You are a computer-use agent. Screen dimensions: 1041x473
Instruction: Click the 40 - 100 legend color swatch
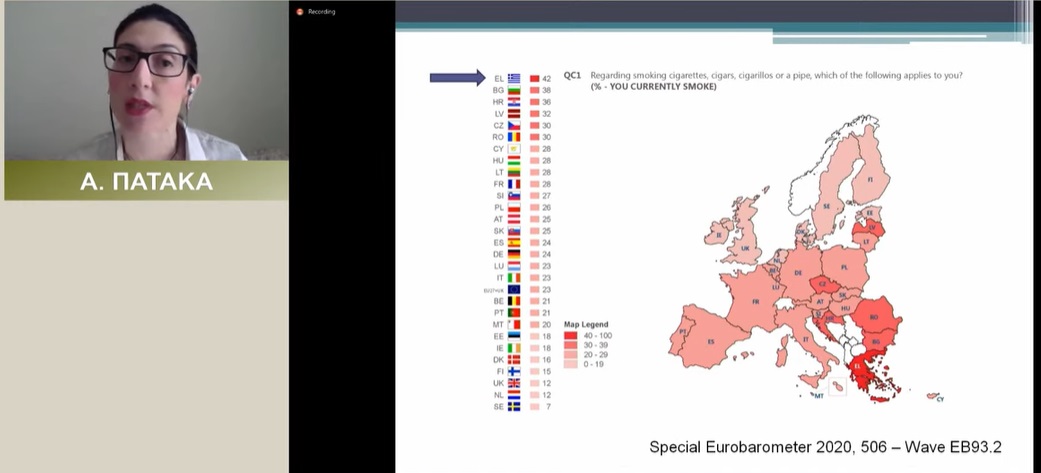pyautogui.click(x=570, y=335)
